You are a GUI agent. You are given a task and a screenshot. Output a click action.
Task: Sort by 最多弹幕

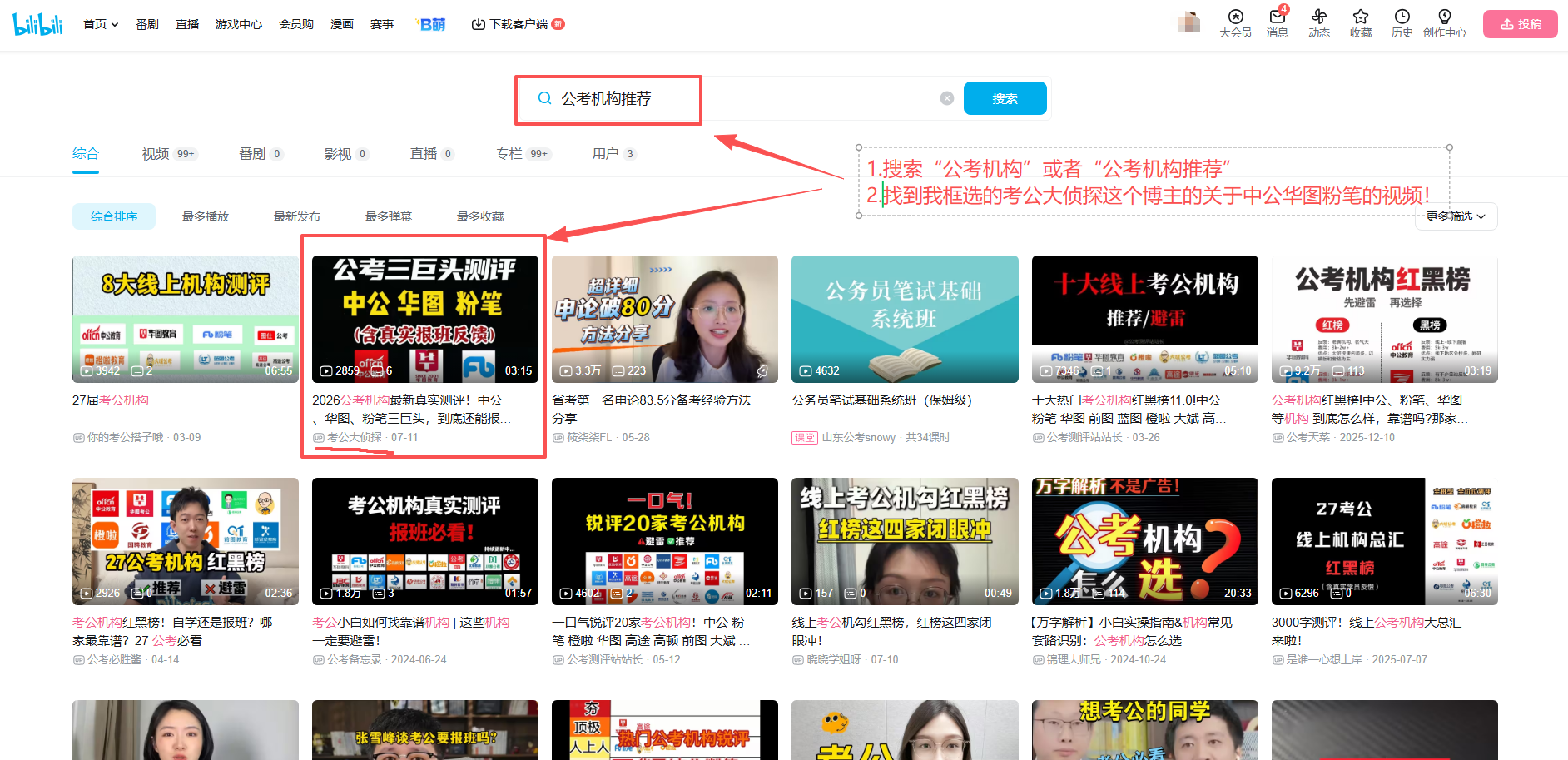(389, 216)
